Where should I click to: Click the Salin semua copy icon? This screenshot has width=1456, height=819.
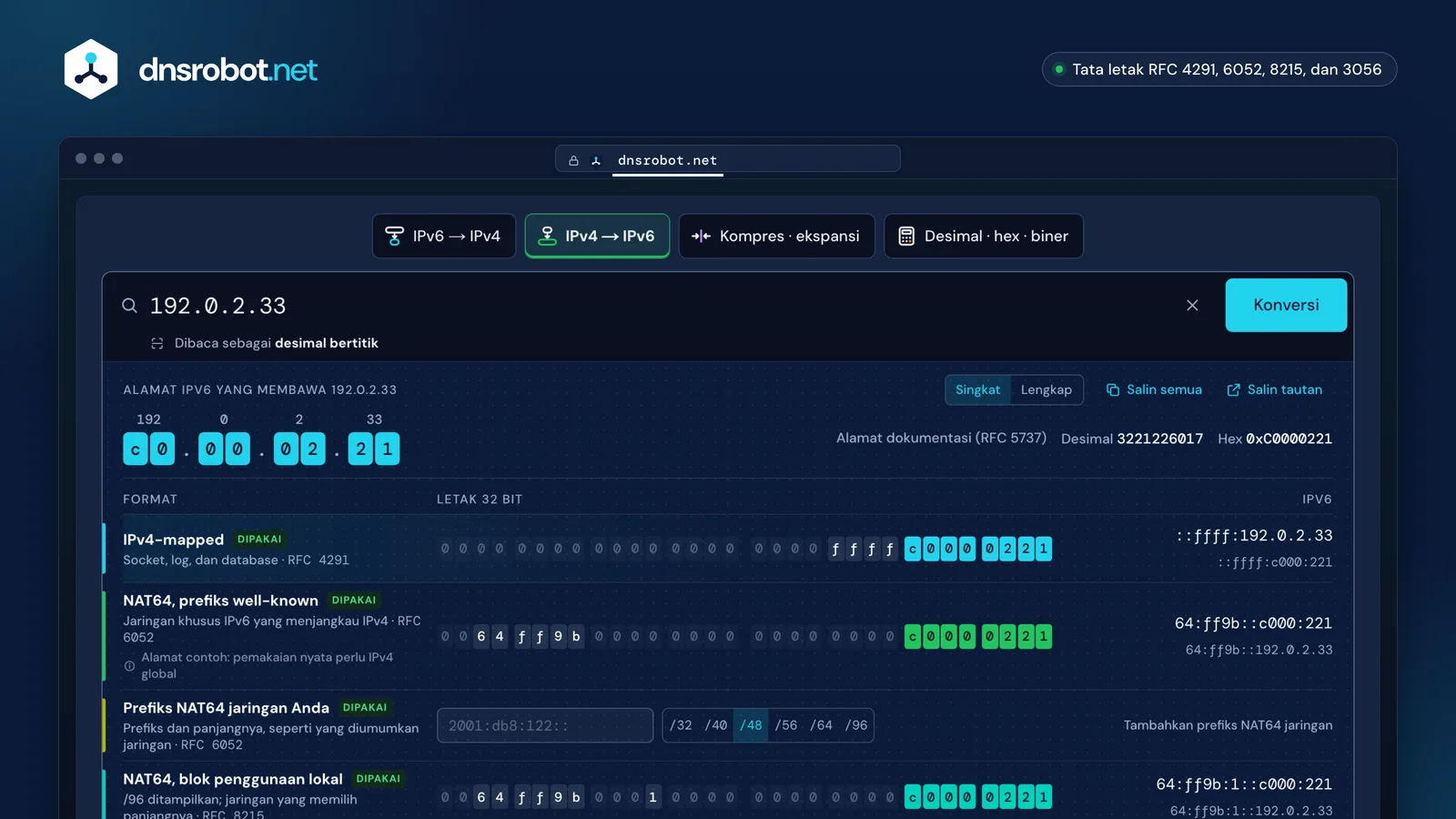pyautogui.click(x=1112, y=389)
